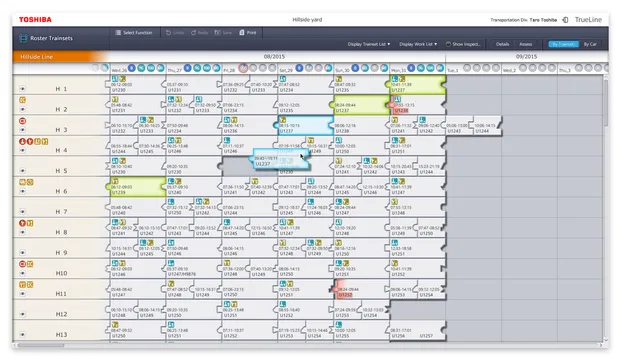Viewport: 621px width, 360px height.
Task: Click the Save icon
Action: (217, 33)
